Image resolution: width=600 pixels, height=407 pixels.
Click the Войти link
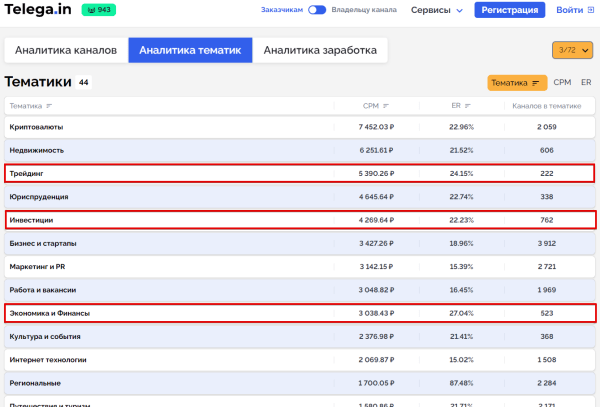(568, 10)
